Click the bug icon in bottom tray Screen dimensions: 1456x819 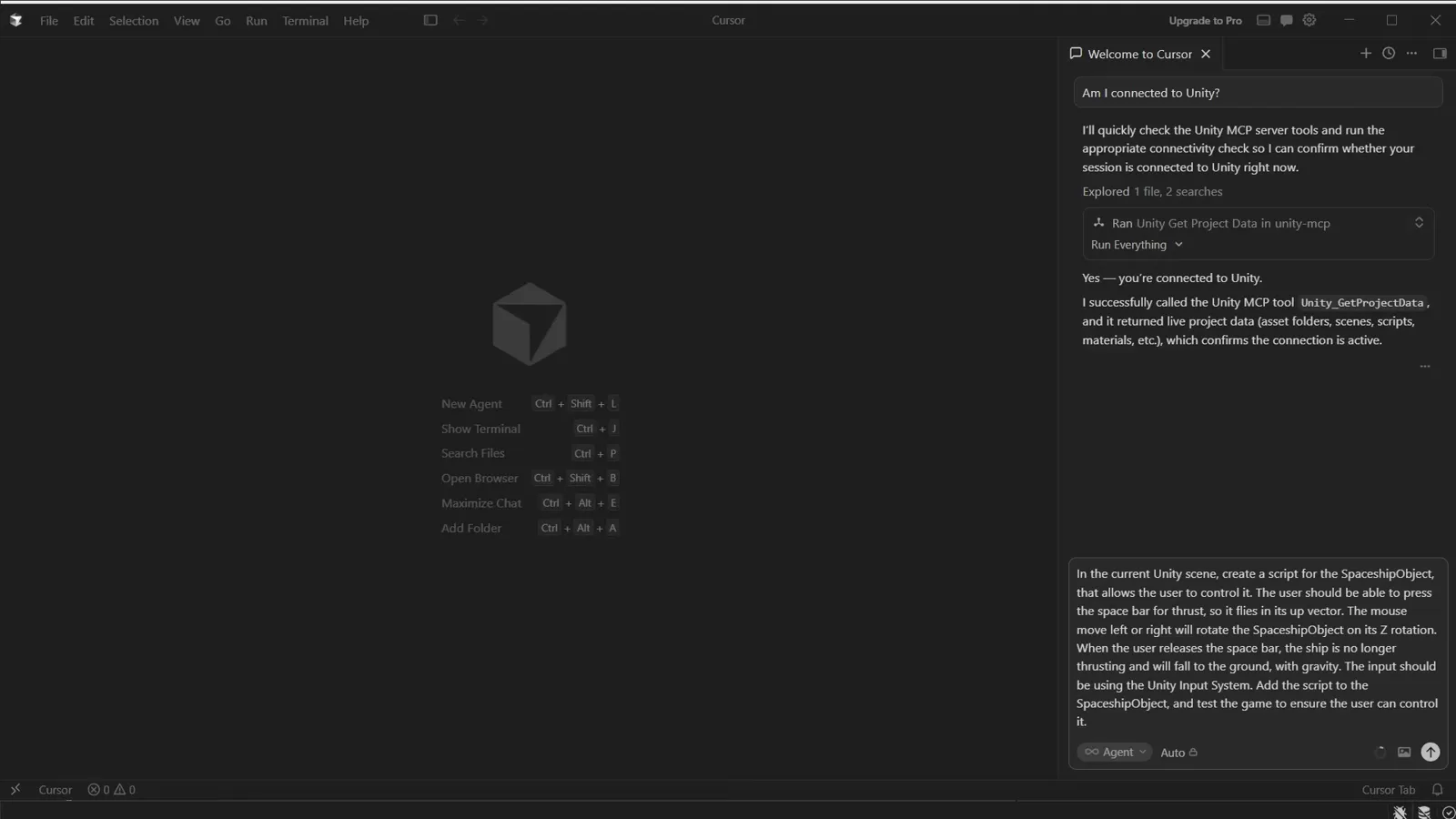point(1400,812)
